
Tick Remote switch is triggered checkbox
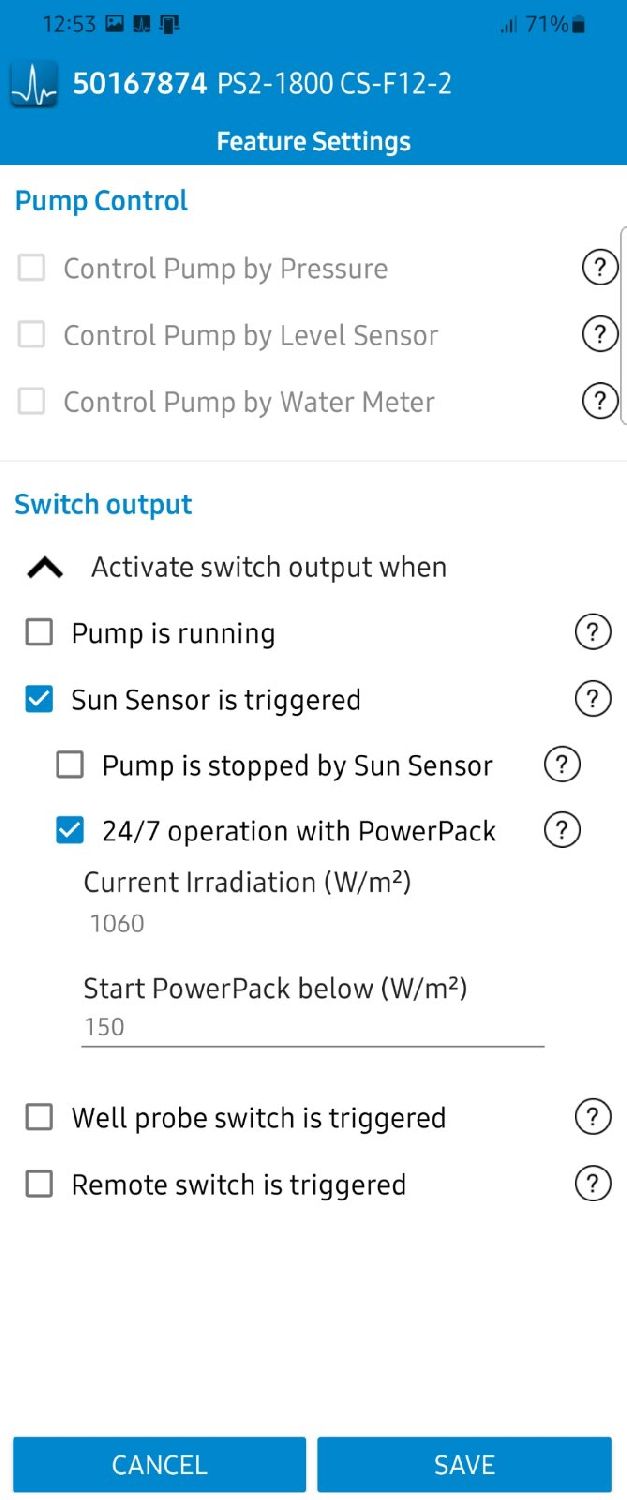pos(39,1184)
